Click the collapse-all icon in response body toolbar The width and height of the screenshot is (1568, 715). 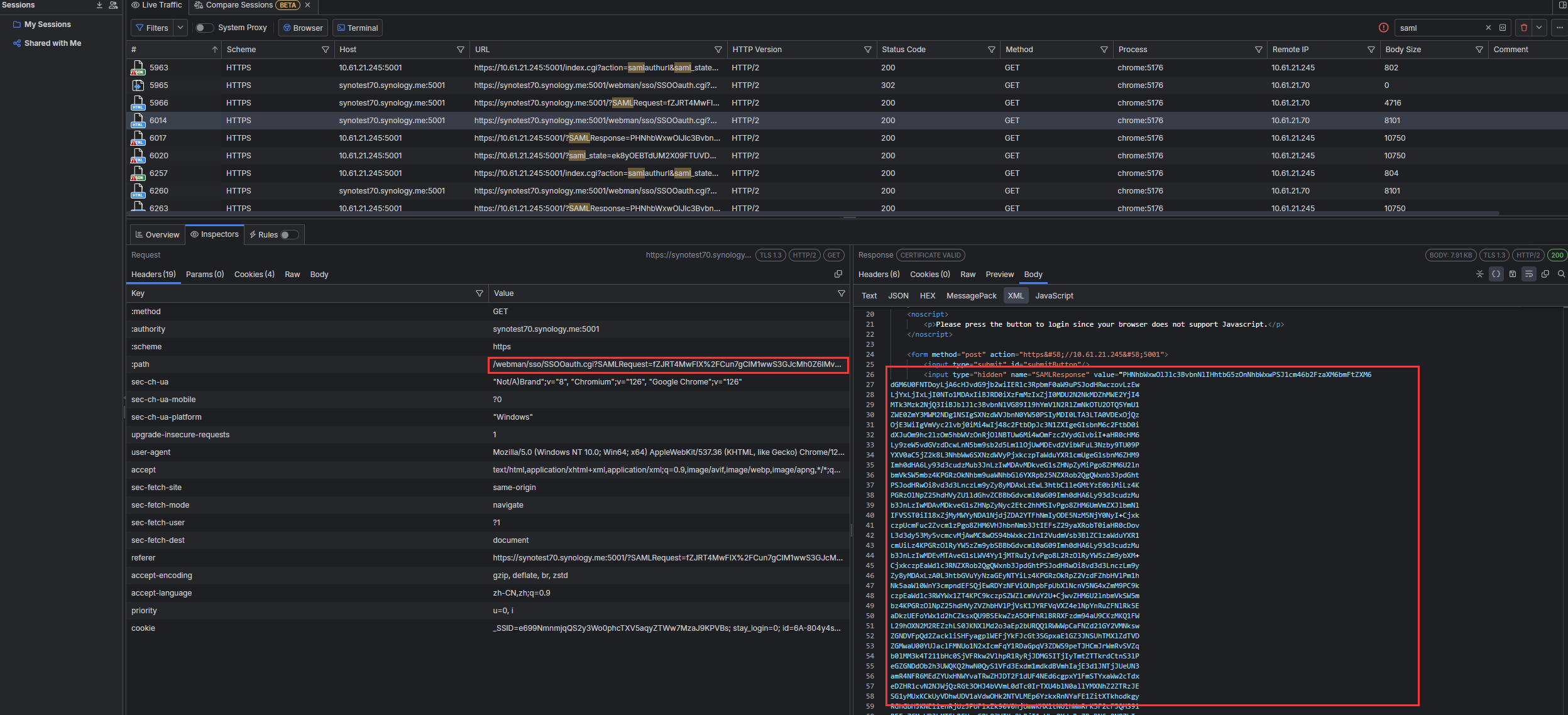point(1479,274)
